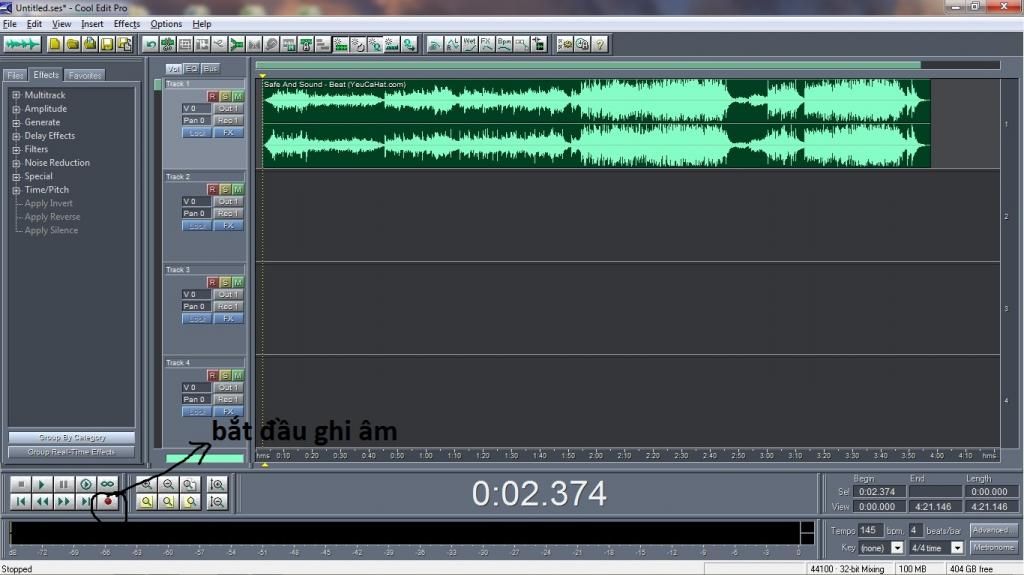Switch to the Favorites tab

tap(85, 75)
